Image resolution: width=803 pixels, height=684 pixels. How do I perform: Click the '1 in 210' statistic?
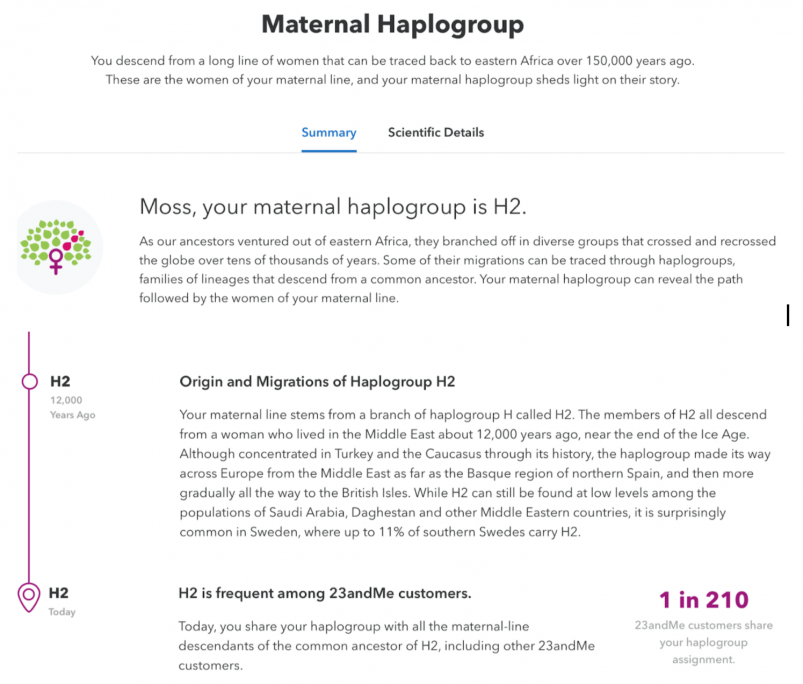(x=704, y=600)
